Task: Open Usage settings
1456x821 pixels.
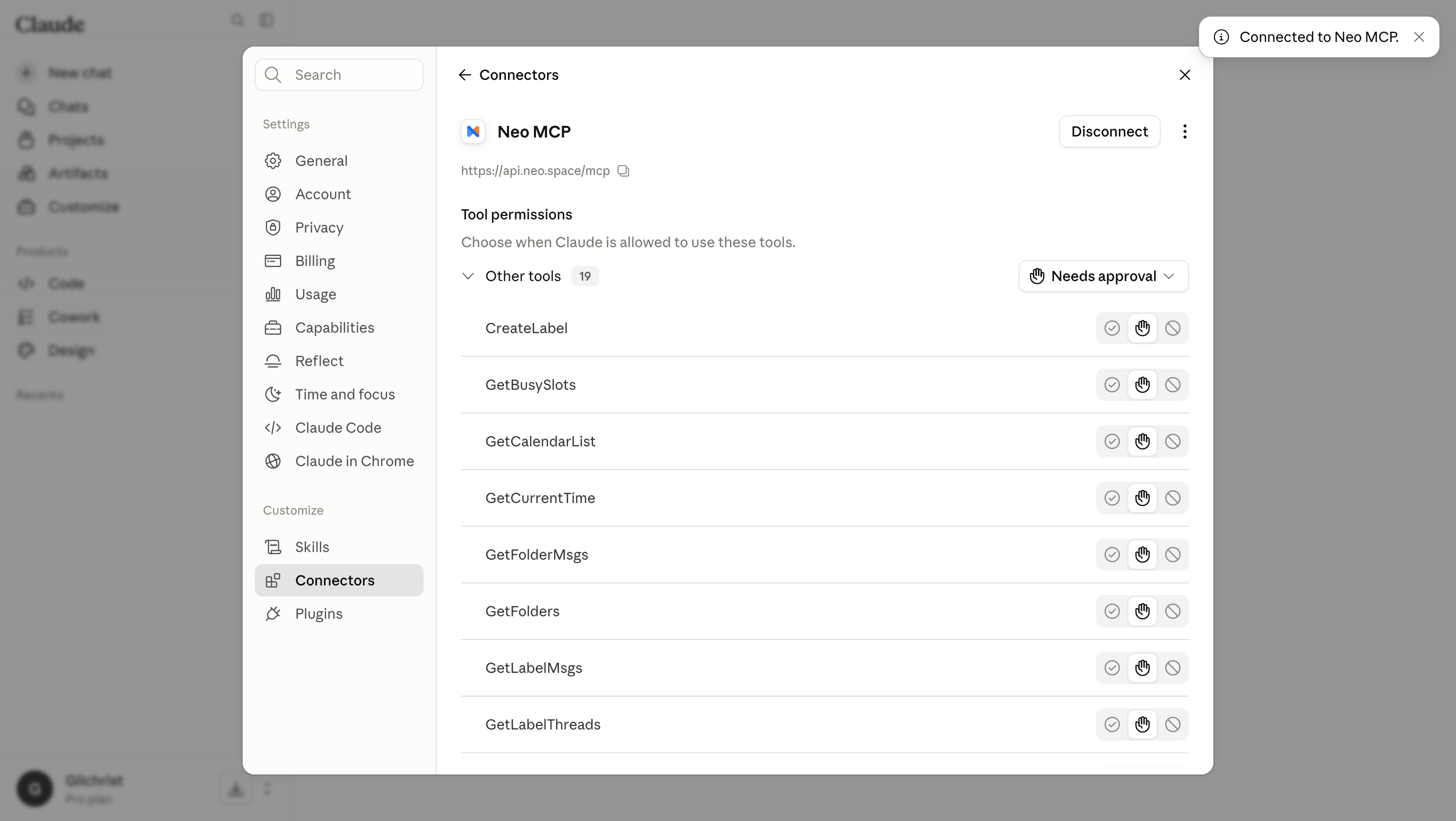Action: 339,294
